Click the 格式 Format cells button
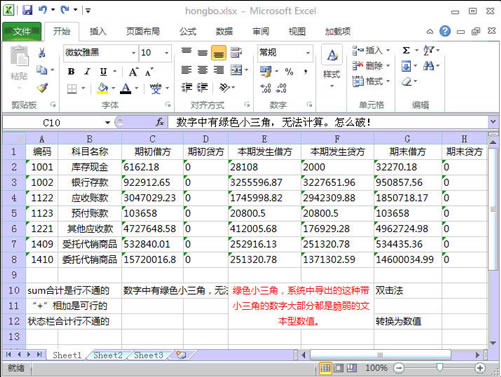Image resolution: width=501 pixels, height=377 pixels. pos(371,81)
